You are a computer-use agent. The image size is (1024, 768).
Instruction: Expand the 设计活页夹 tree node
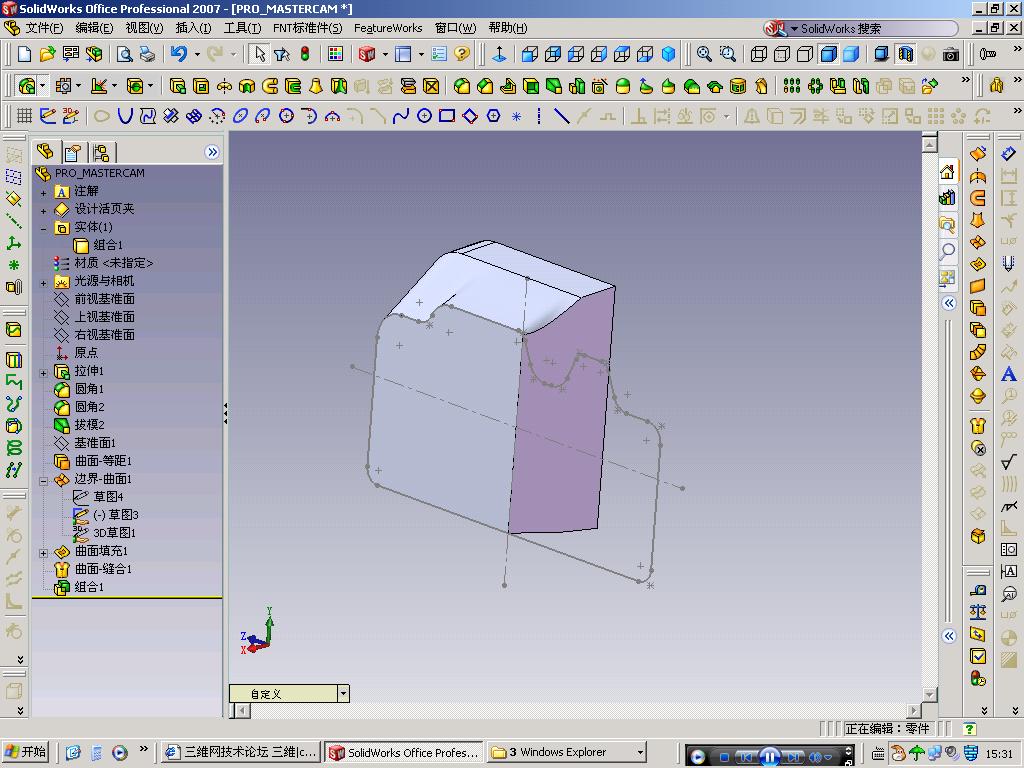(43, 211)
